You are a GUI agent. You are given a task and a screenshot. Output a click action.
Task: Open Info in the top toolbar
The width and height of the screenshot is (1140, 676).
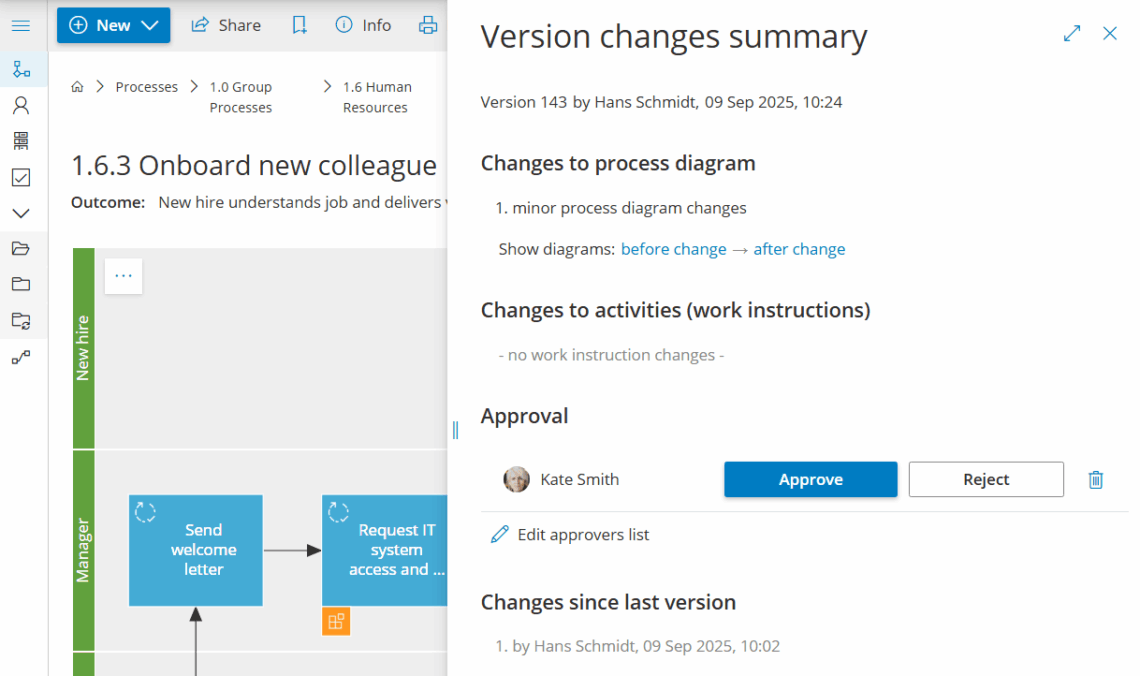pyautogui.click(x=364, y=25)
